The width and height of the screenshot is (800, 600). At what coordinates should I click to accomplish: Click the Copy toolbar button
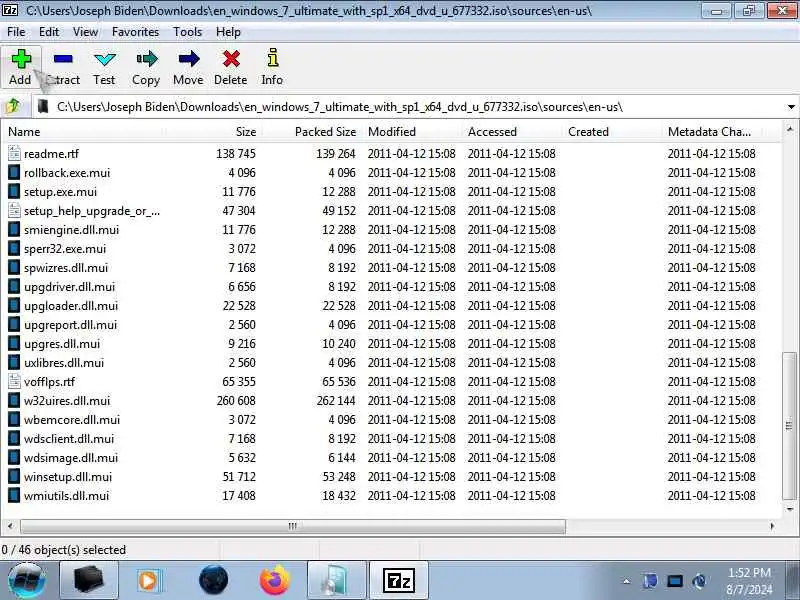146,67
